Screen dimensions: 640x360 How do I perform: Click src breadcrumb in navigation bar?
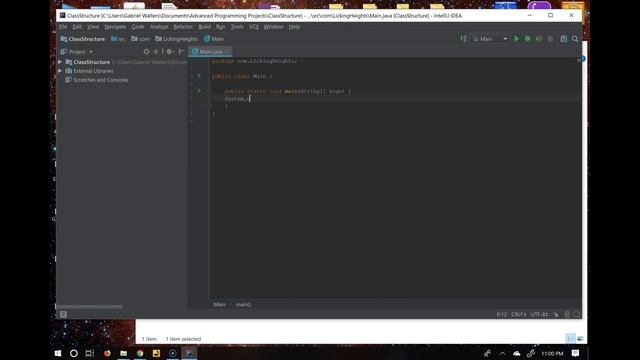click(x=118, y=39)
